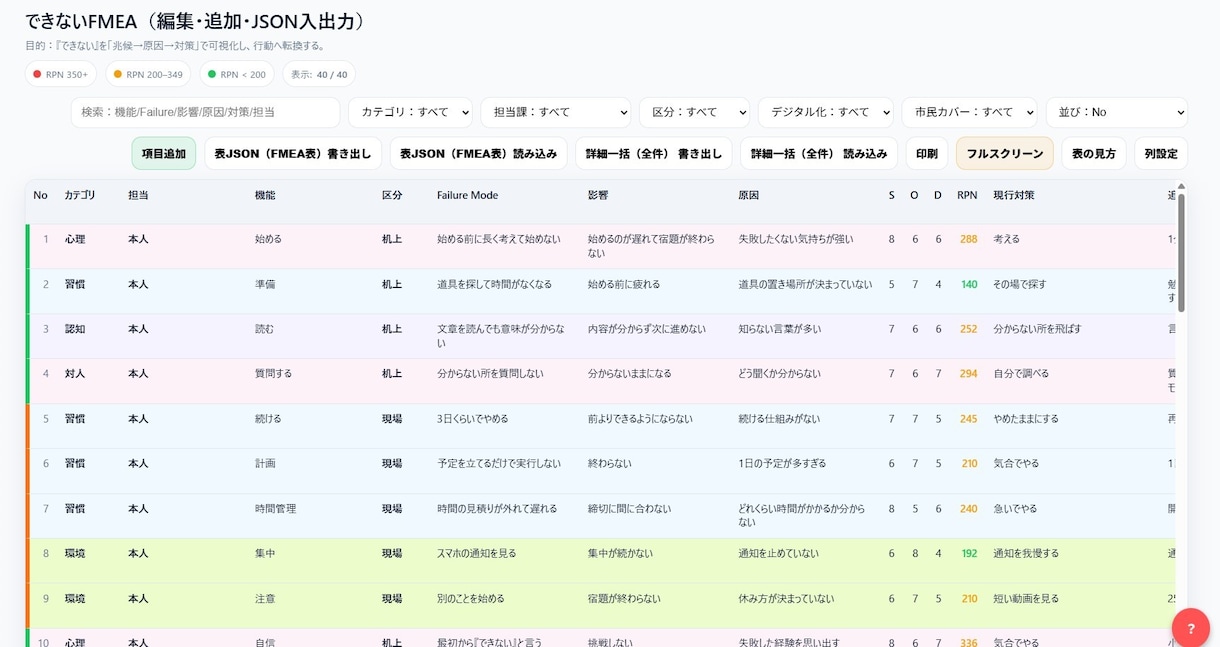Click the table's vertical scrollbar thumb
The image size is (1220, 647).
click(x=1181, y=252)
